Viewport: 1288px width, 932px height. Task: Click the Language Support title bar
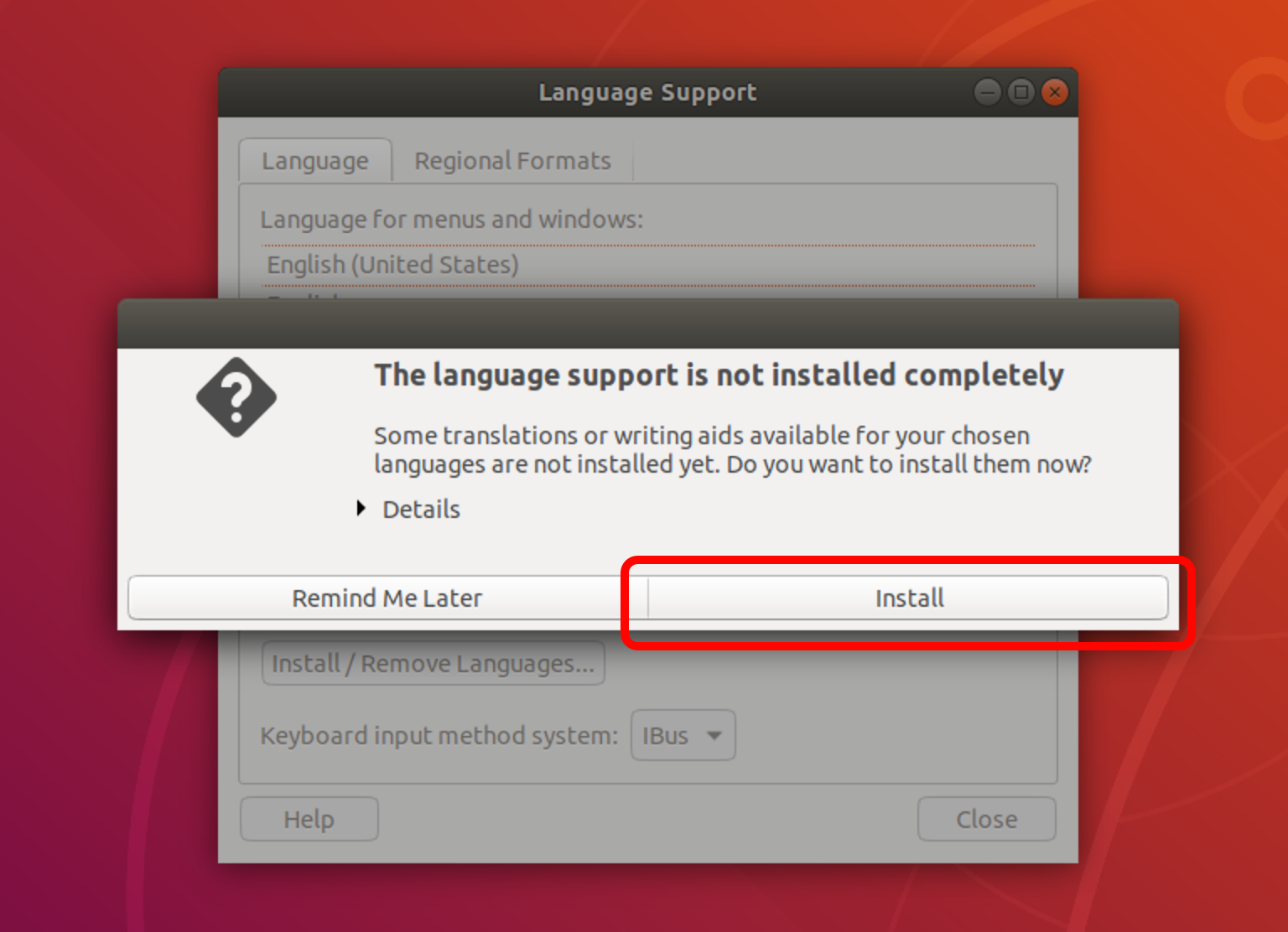click(647, 92)
